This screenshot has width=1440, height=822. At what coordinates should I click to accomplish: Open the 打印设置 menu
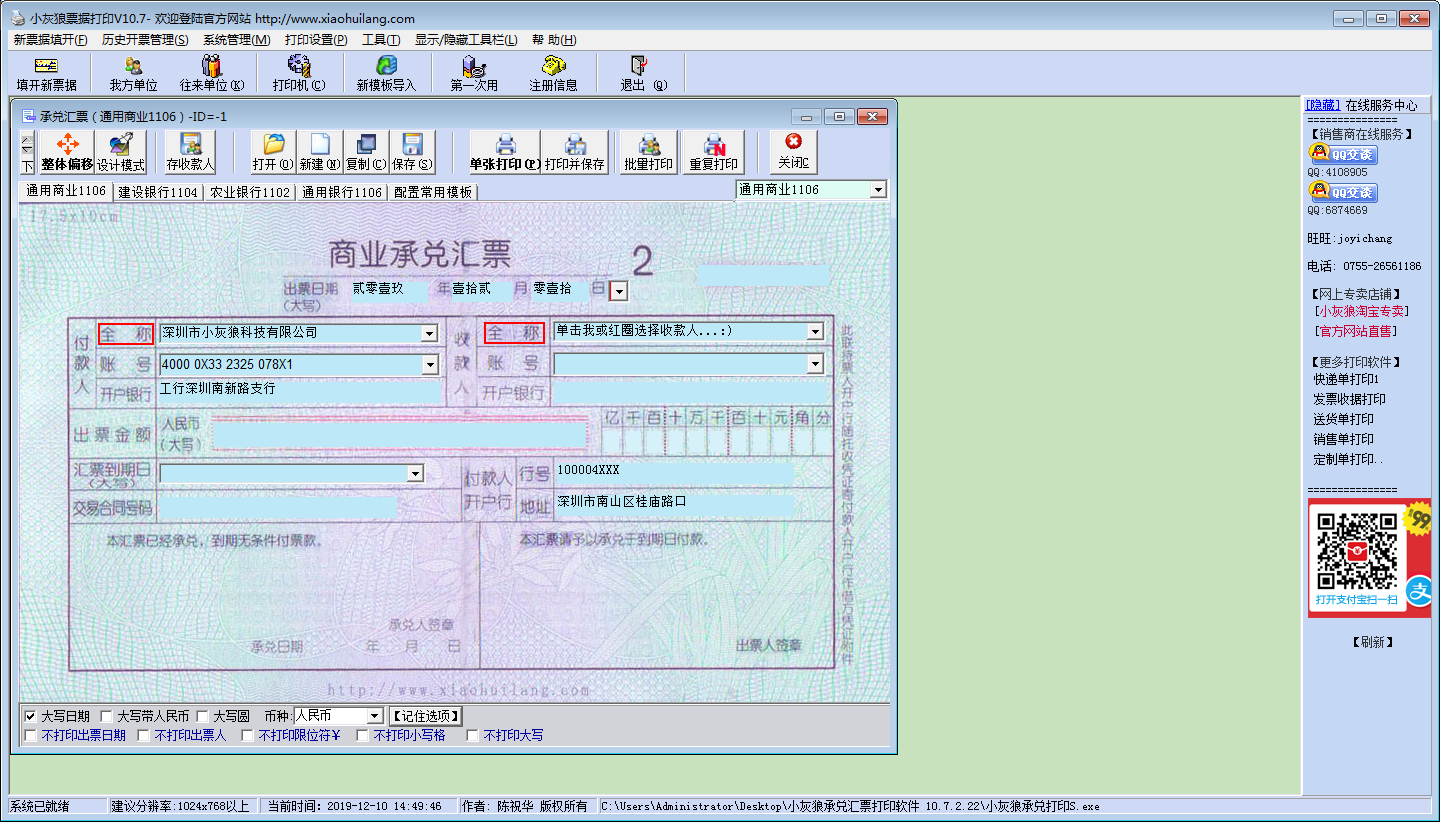tap(316, 40)
